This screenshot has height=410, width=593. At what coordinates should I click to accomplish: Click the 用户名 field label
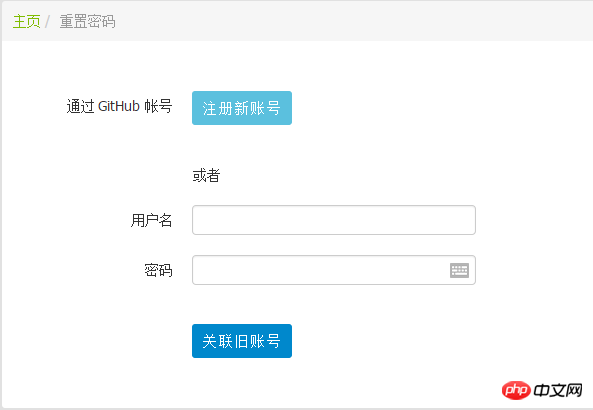click(152, 220)
